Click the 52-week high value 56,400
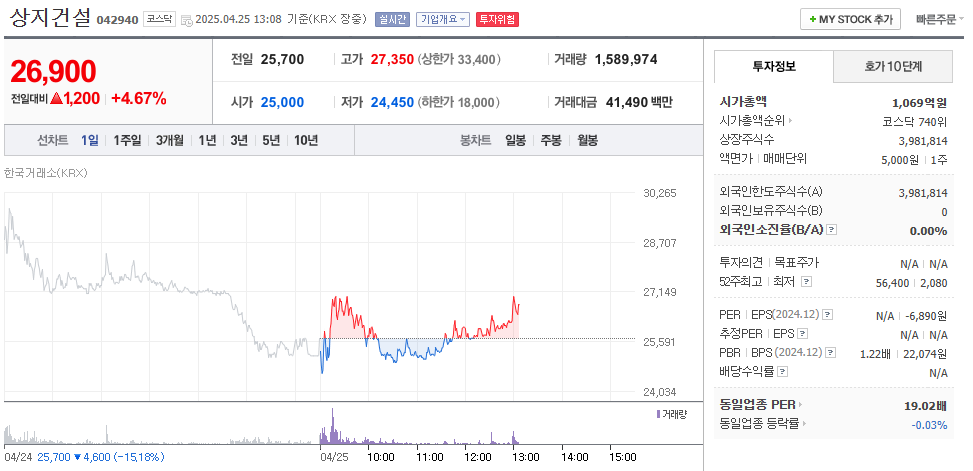Image resolution: width=973 pixels, height=471 pixels. click(892, 283)
